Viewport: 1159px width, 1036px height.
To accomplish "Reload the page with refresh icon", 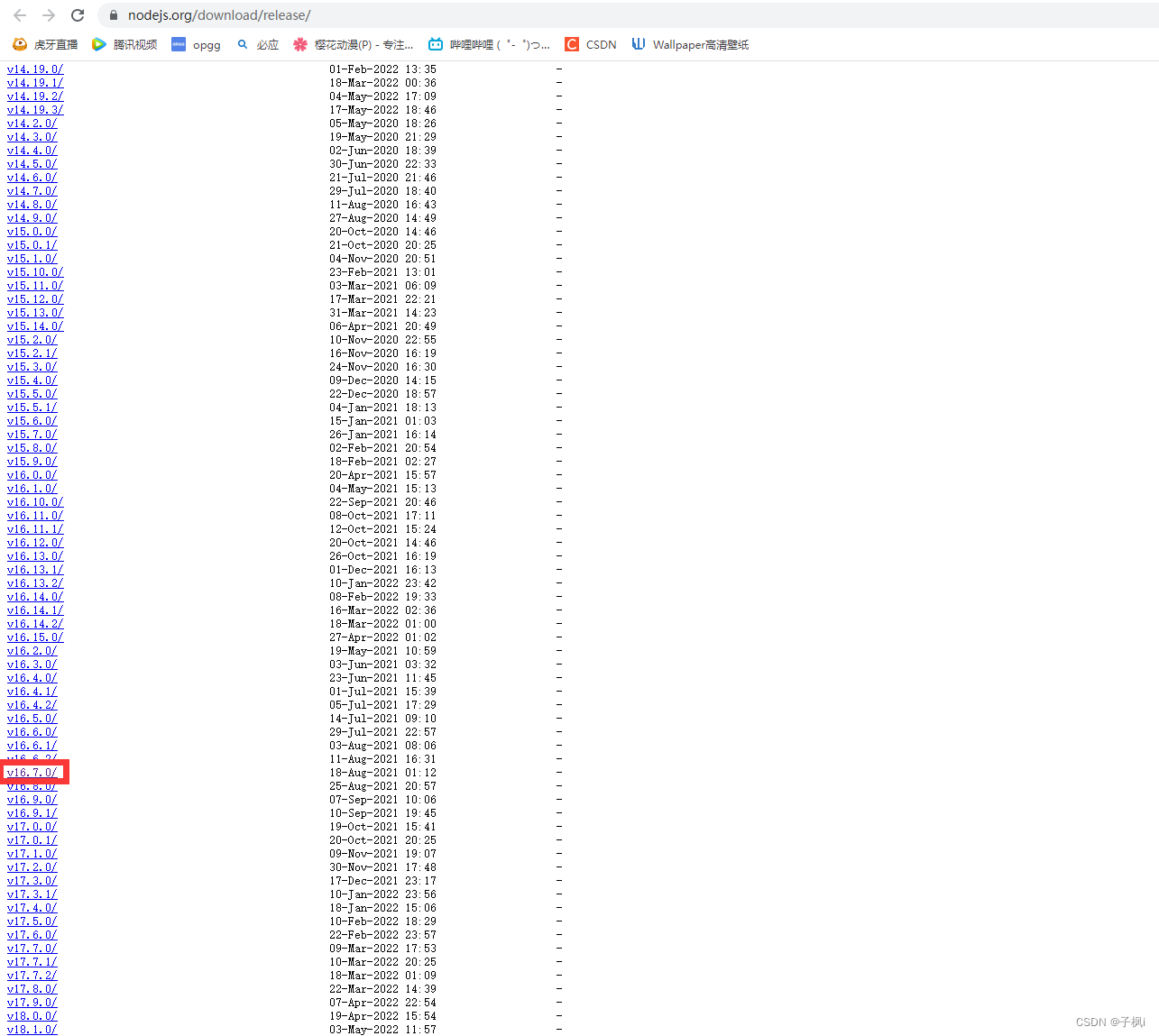I will (x=78, y=15).
